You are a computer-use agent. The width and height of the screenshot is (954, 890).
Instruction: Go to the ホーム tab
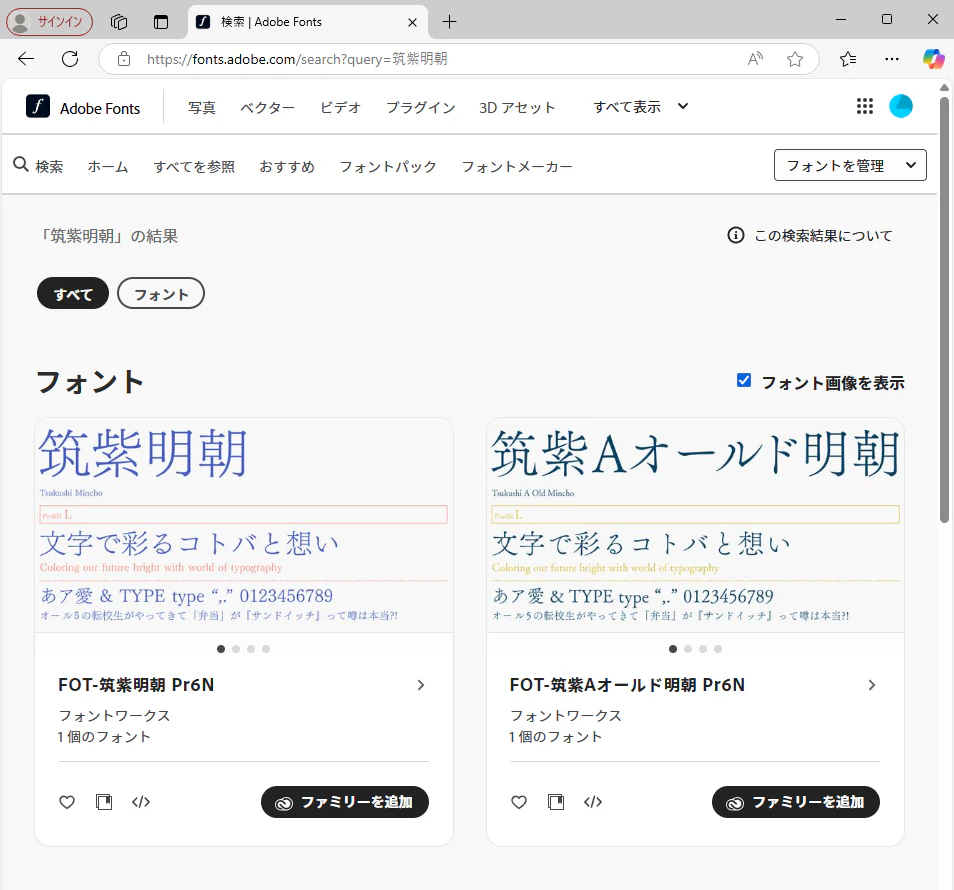pos(108,166)
